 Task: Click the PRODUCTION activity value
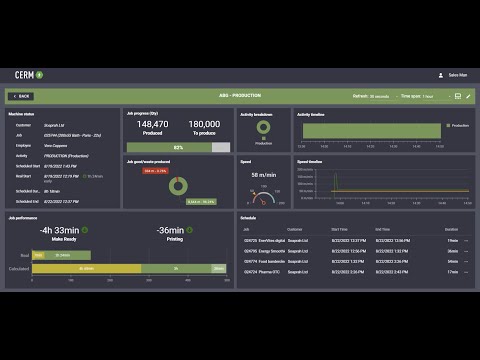tap(66, 156)
